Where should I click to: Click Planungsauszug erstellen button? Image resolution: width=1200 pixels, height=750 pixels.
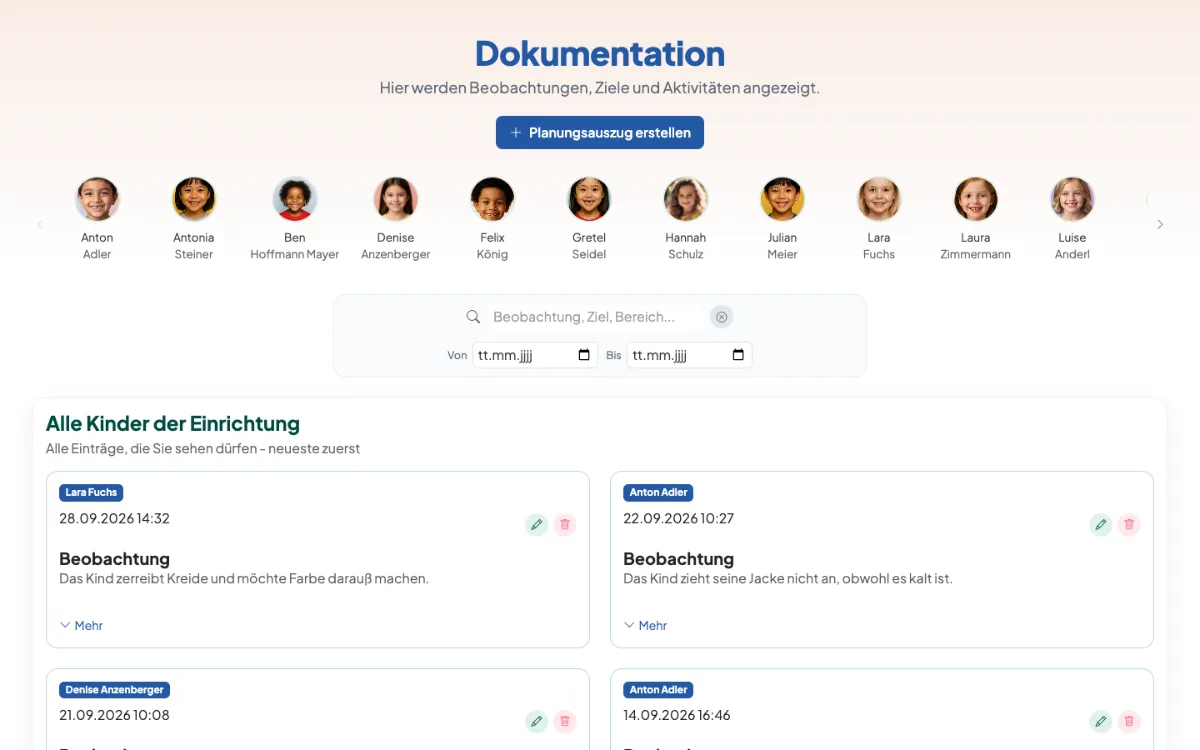point(600,132)
